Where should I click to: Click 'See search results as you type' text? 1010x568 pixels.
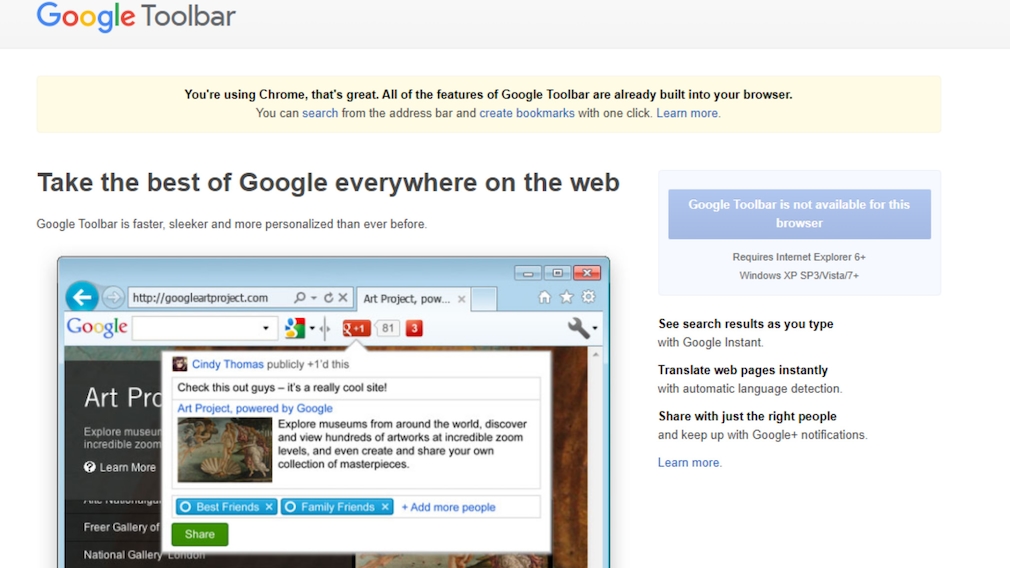point(746,324)
